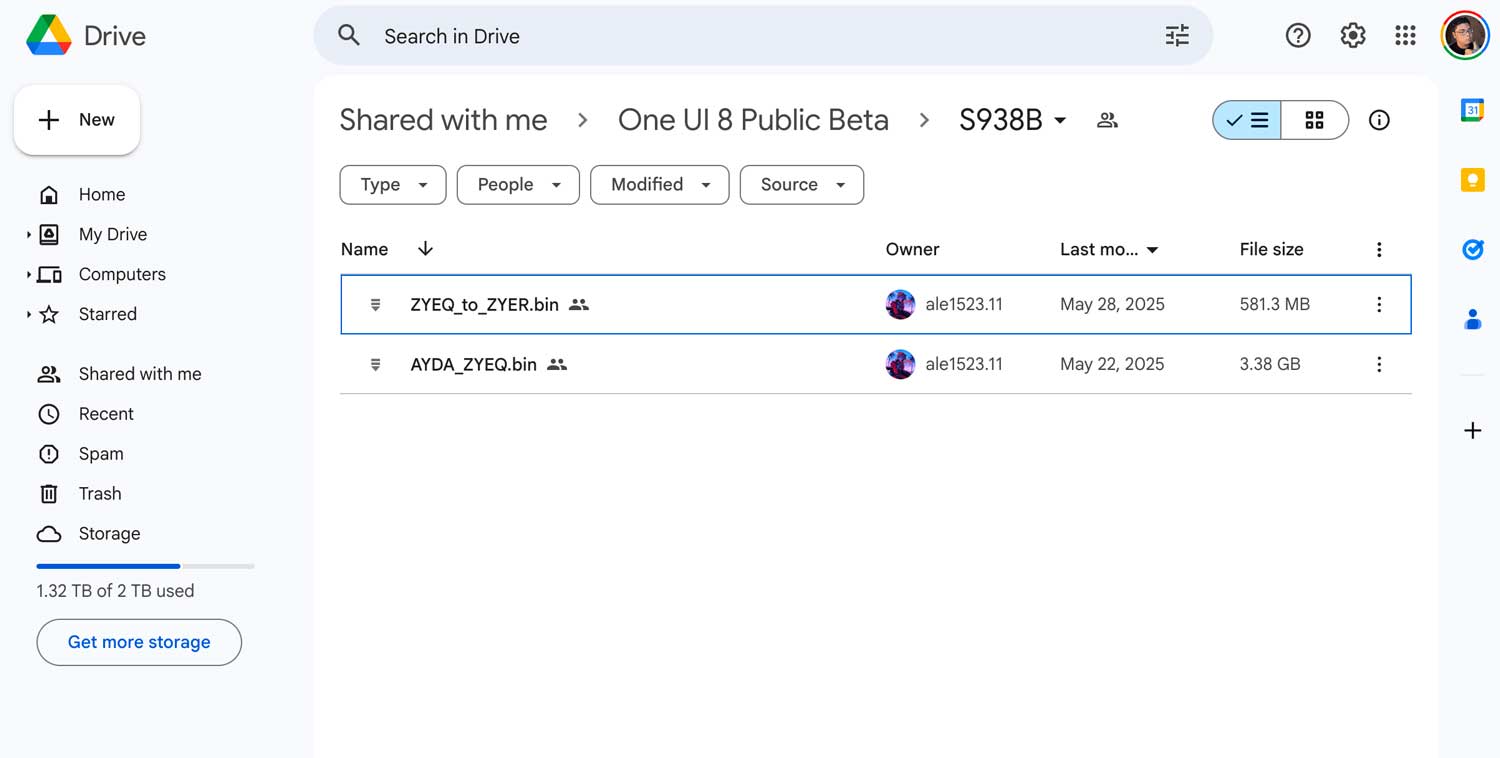Click the New button
This screenshot has height=758, width=1500.
coord(77,120)
